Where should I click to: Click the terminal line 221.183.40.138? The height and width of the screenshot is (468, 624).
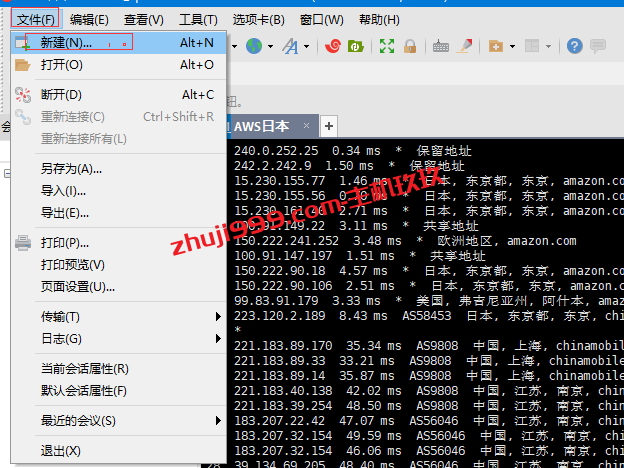(429, 391)
